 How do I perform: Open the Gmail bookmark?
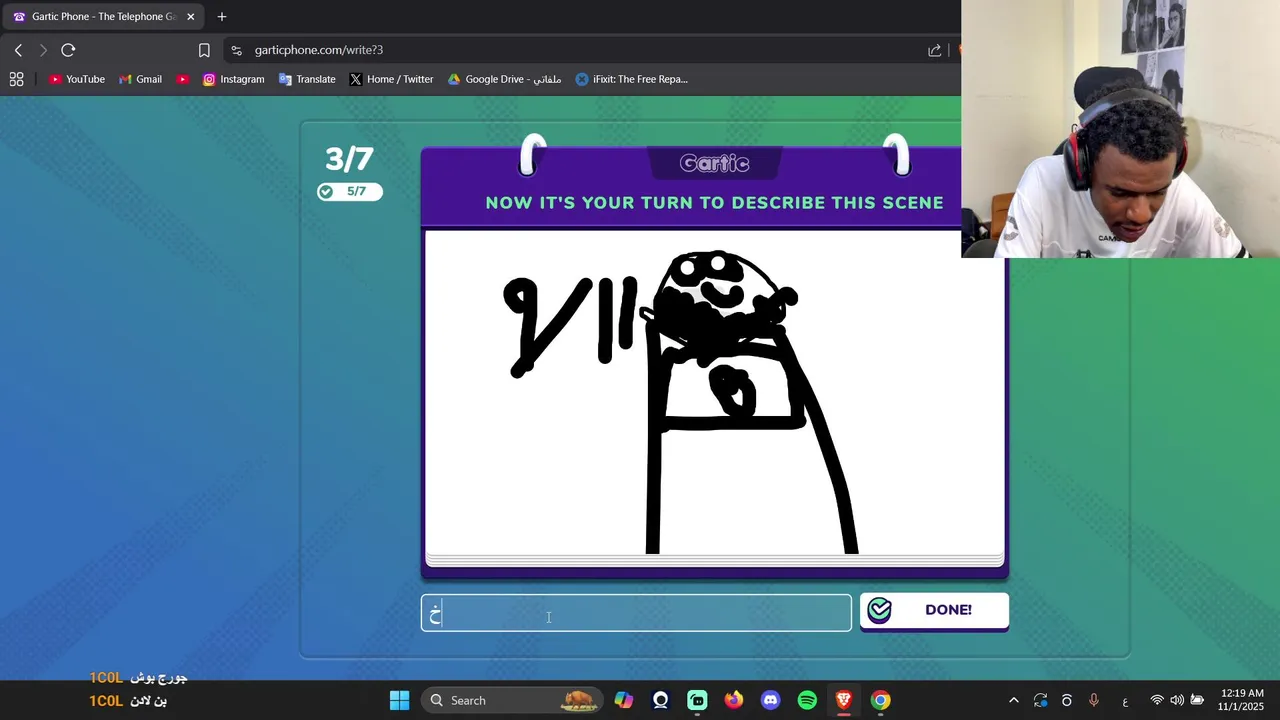(140, 79)
